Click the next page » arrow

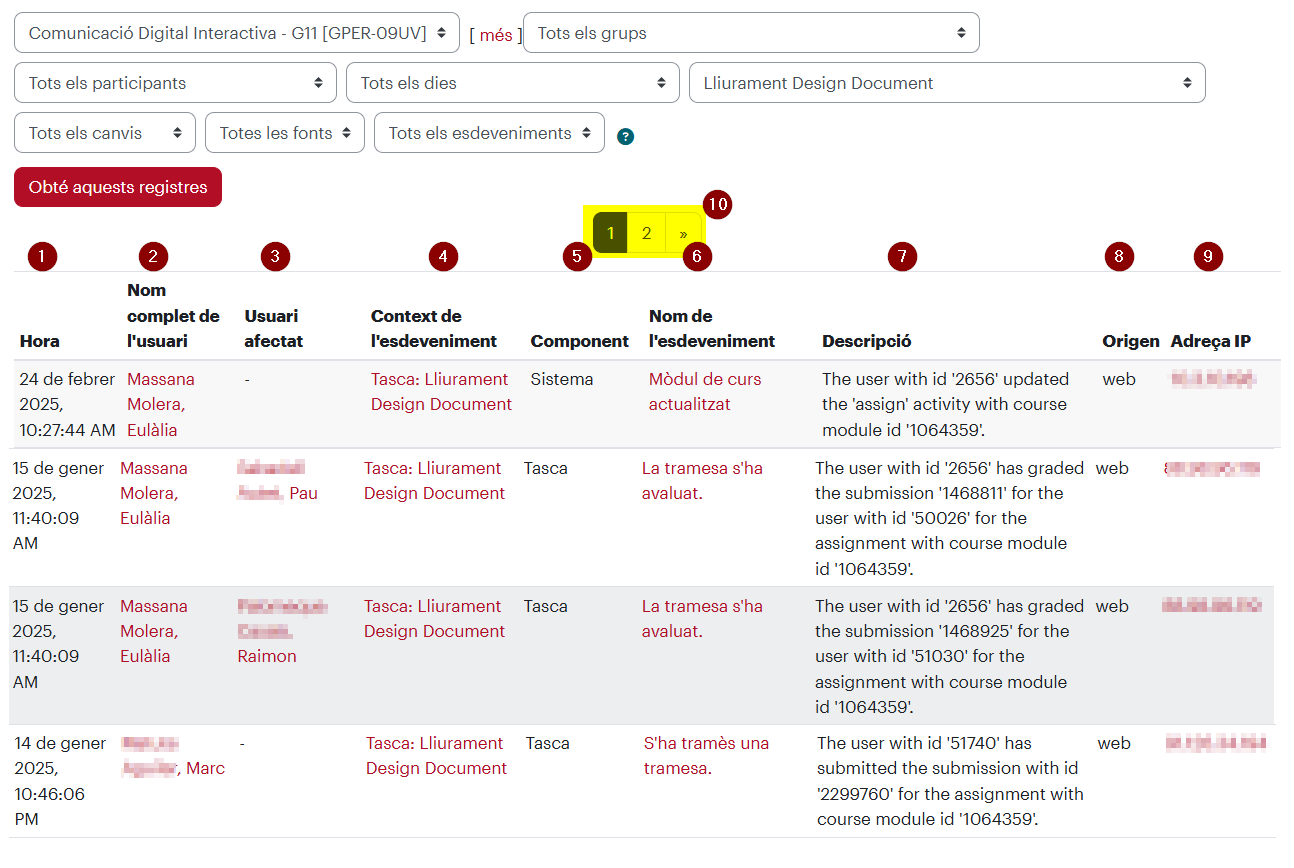[x=683, y=233]
